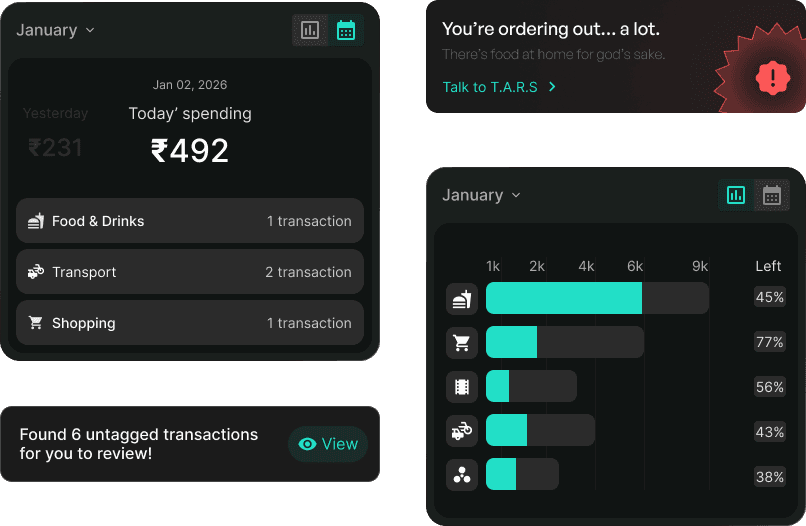The image size is (806, 526).
Task: View untagged transactions
Action: 328,444
